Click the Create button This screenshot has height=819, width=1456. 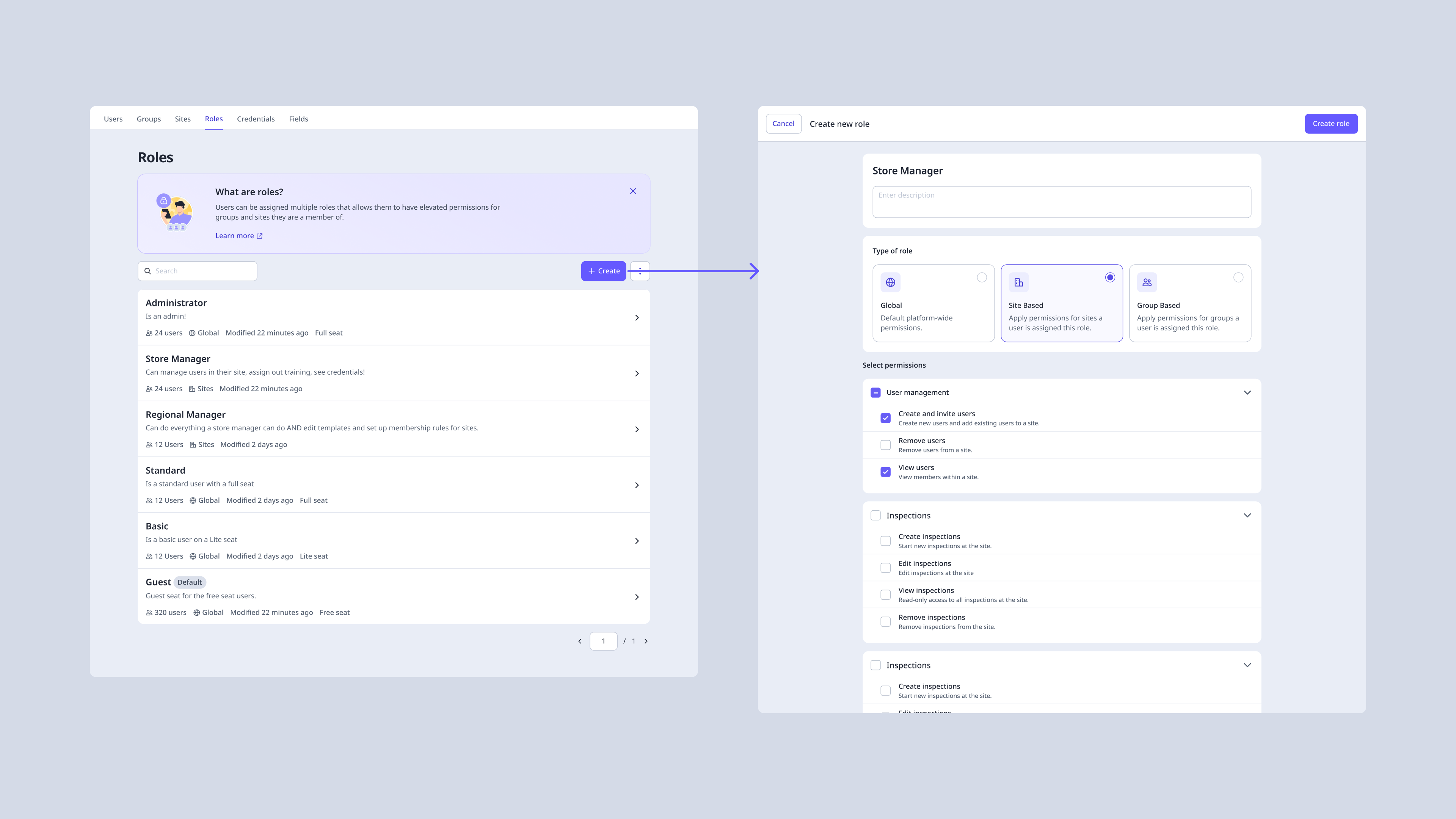[604, 271]
